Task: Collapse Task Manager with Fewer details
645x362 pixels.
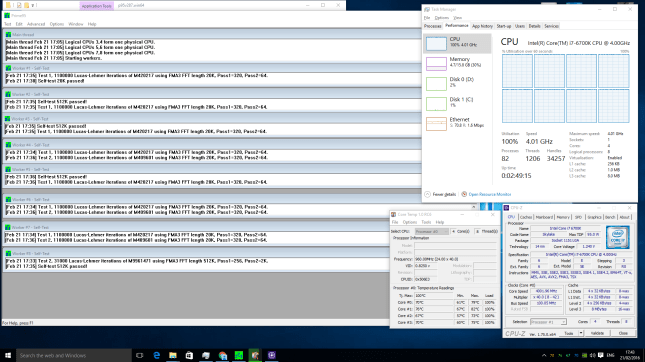Action: coord(440,194)
